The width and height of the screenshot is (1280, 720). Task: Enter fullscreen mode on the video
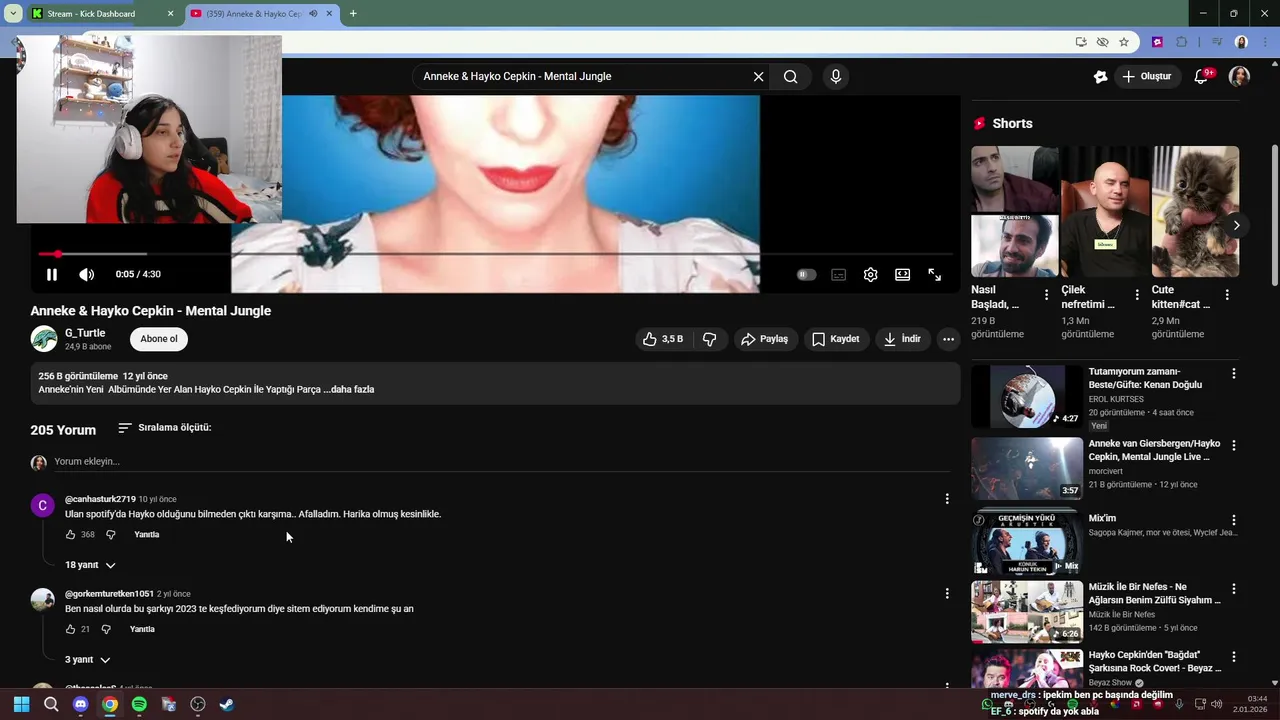tap(935, 274)
